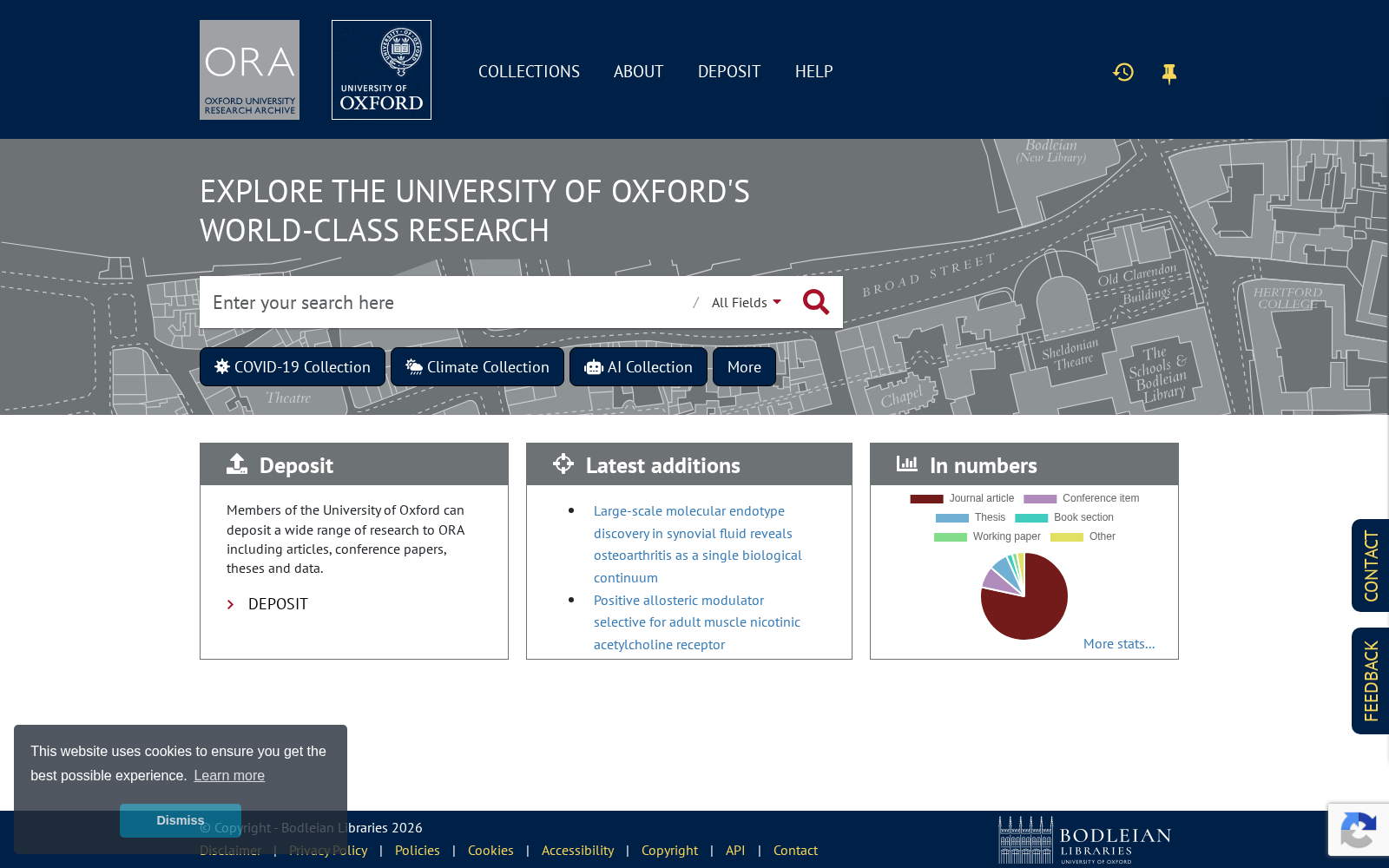Click the Latest additions panel heading
Viewport: 1389px width, 868px height.
click(x=662, y=465)
